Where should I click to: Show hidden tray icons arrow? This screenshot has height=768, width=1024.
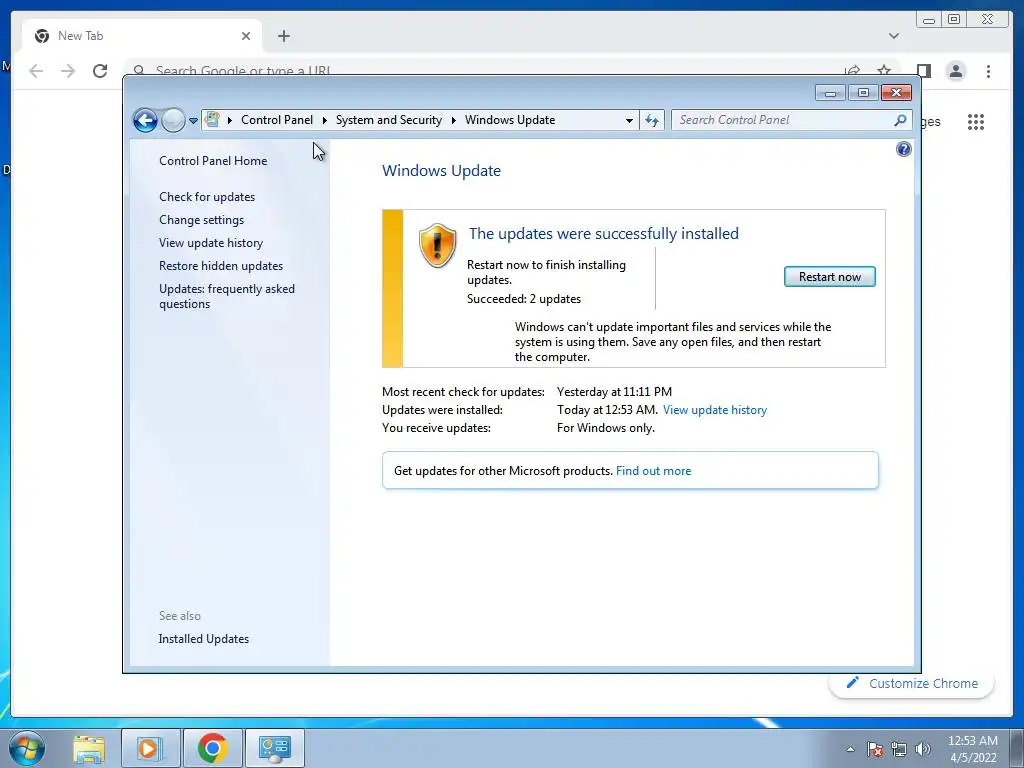(x=850, y=749)
